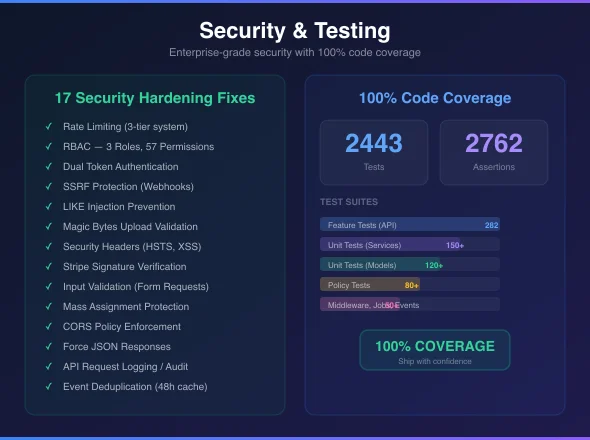This screenshot has height=440, width=590.
Task: Click the 17 Security Hardening Fixes heading
Action: [x=155, y=98]
